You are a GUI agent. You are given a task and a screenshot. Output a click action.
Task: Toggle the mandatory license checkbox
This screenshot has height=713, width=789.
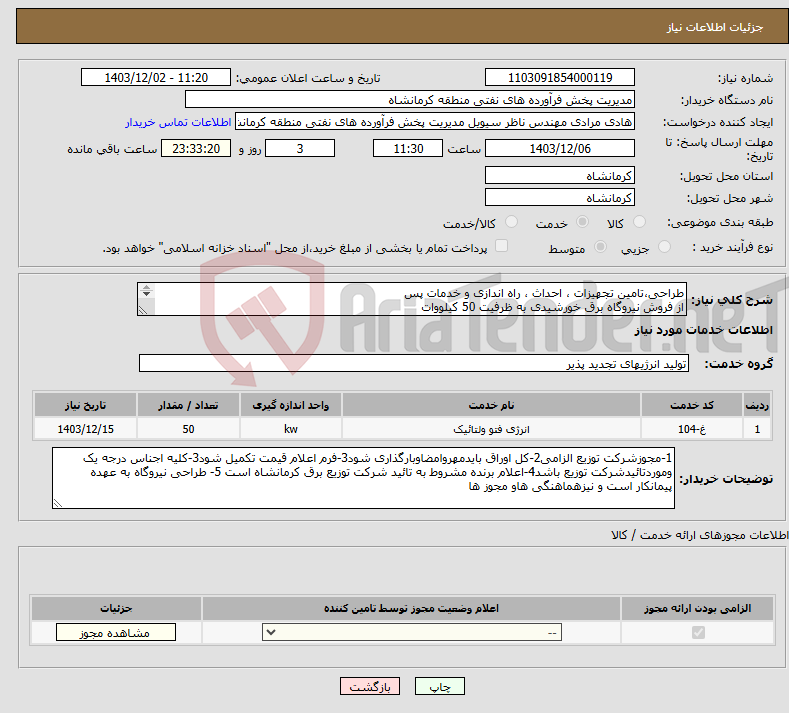(x=698, y=632)
